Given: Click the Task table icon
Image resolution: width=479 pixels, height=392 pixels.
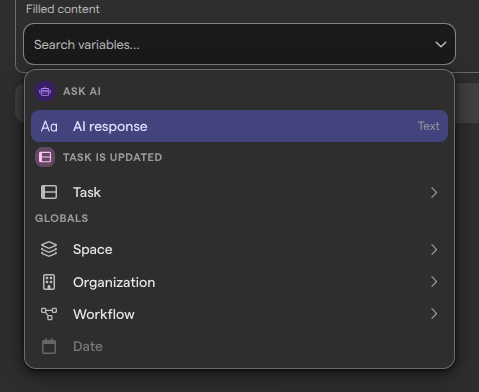Looking at the screenshot, I should pyautogui.click(x=49, y=192).
